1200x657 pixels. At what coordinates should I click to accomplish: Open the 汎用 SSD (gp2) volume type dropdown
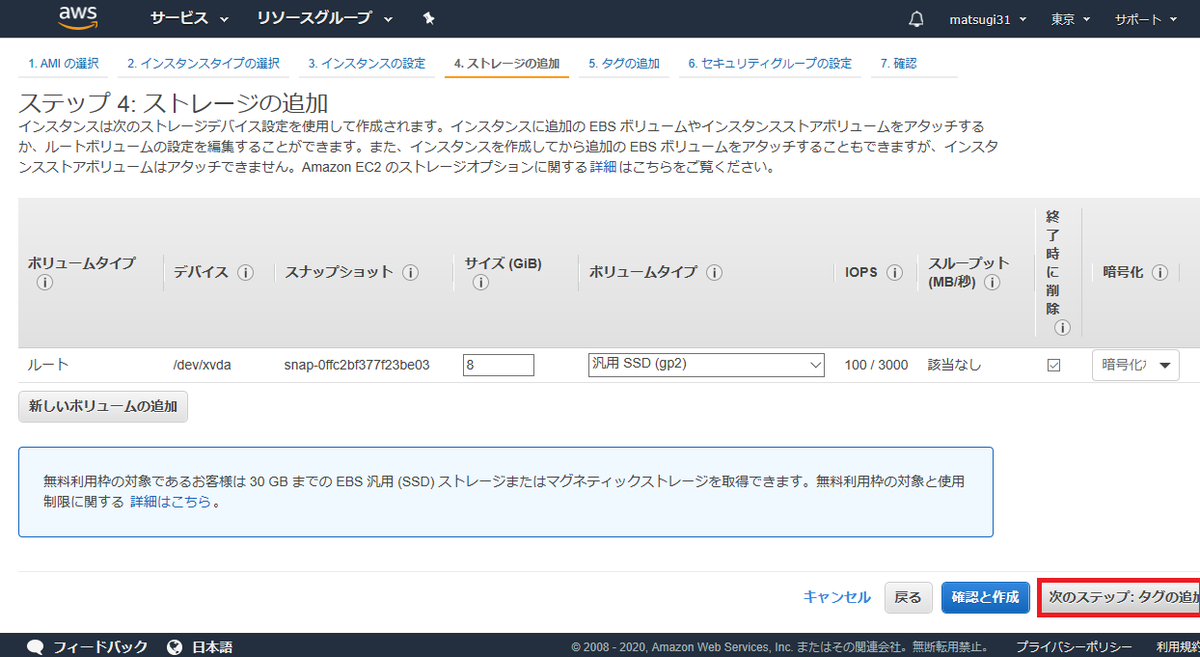pos(706,365)
